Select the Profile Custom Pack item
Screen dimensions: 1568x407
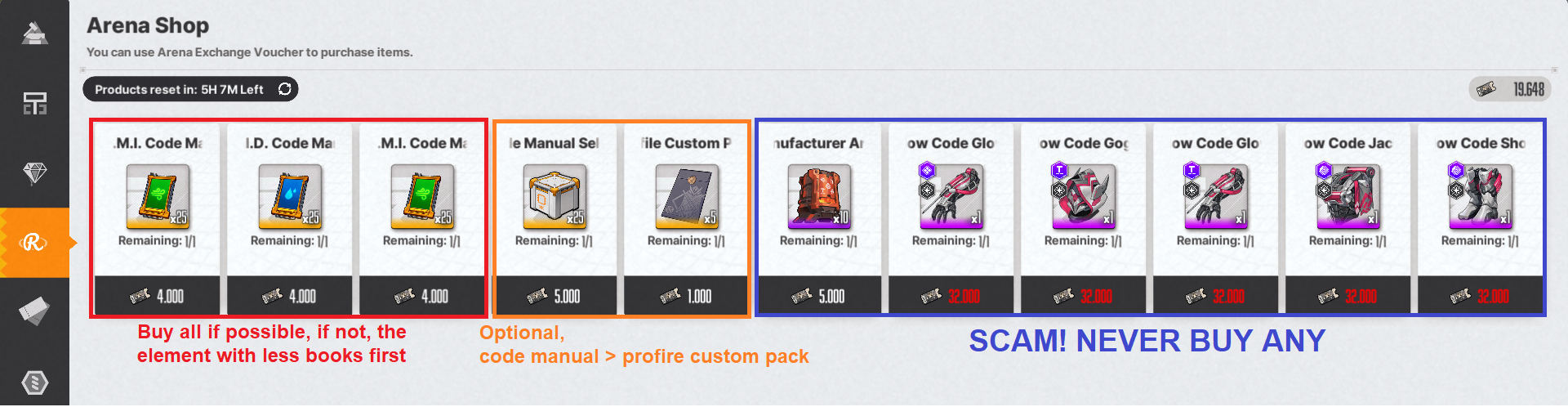tap(687, 196)
